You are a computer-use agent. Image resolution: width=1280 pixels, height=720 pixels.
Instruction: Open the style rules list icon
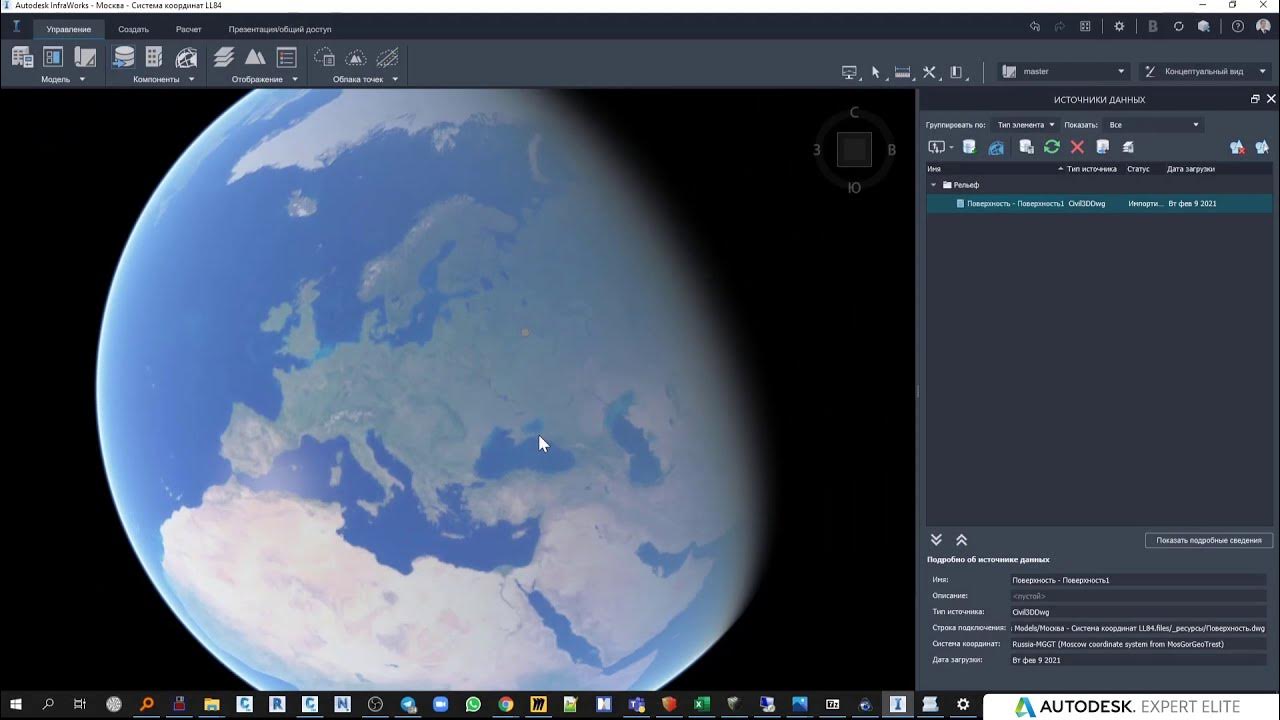coord(286,58)
